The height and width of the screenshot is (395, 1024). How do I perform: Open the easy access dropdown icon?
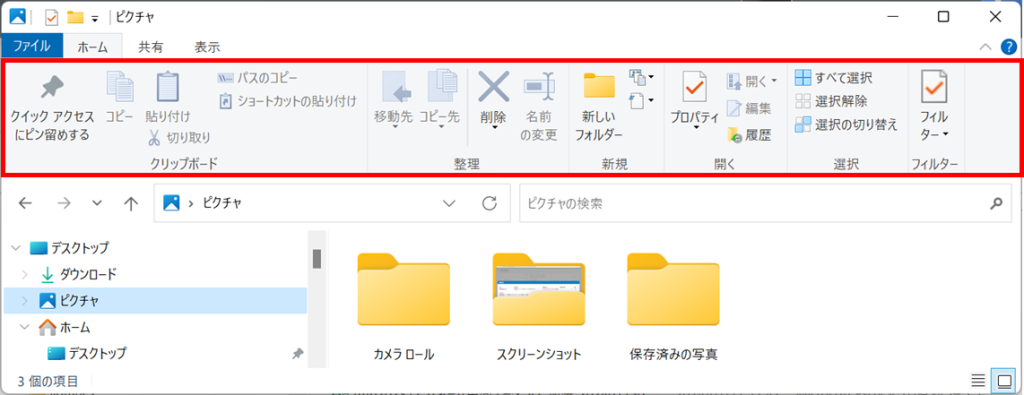click(641, 101)
